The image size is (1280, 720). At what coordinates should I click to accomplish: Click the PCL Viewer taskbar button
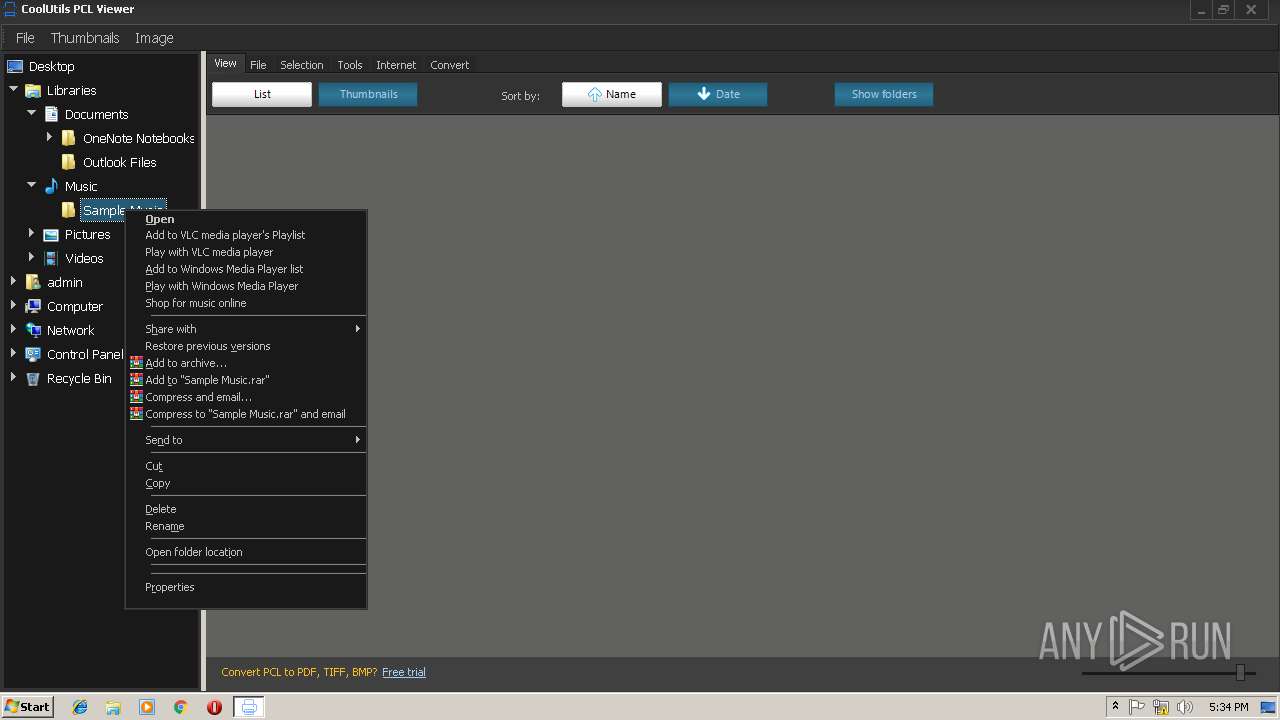(249, 707)
